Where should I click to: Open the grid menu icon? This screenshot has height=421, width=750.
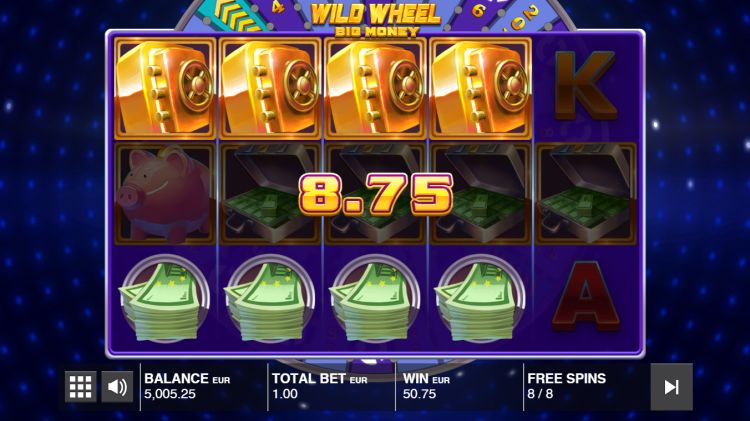click(80, 387)
